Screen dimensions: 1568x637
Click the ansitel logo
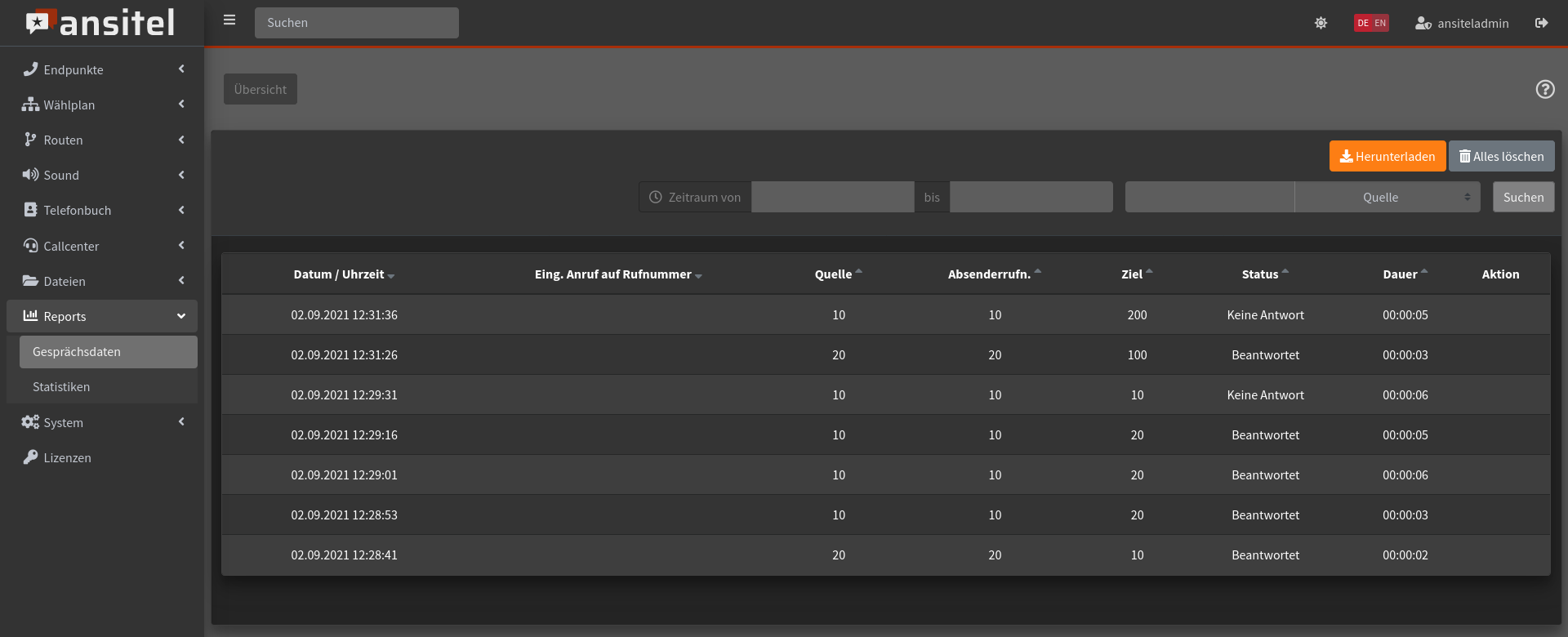tap(101, 23)
